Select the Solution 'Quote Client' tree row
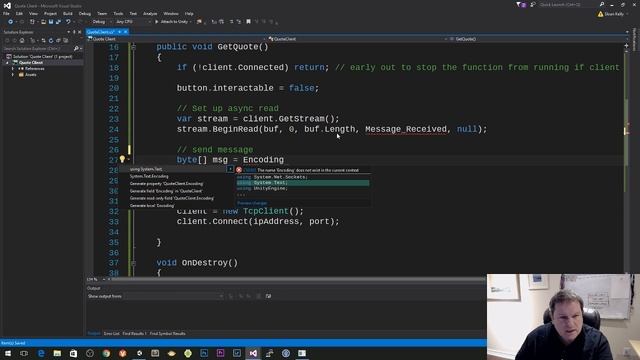The image size is (640, 360). [42, 56]
